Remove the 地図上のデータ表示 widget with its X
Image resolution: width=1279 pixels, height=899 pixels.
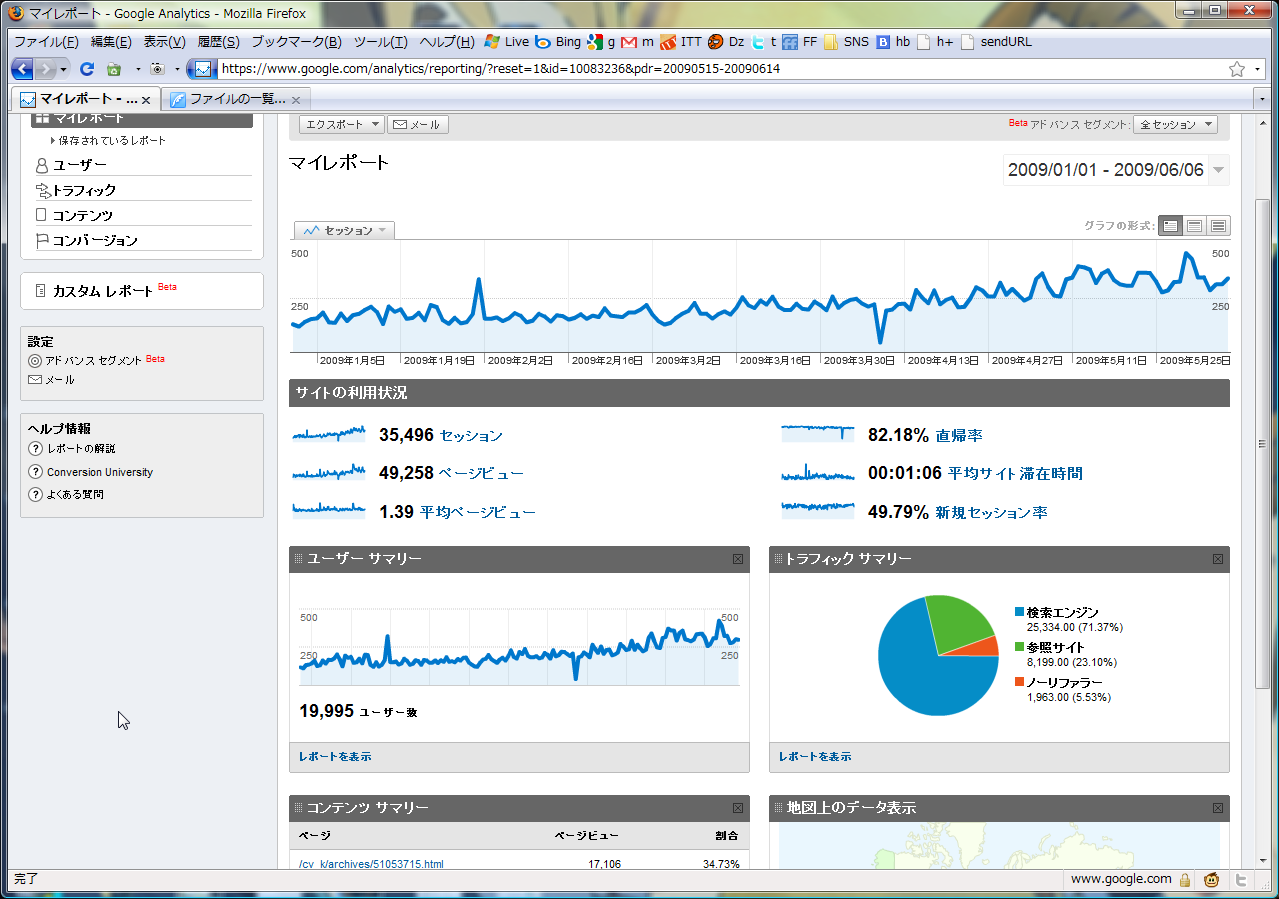[x=1218, y=808]
